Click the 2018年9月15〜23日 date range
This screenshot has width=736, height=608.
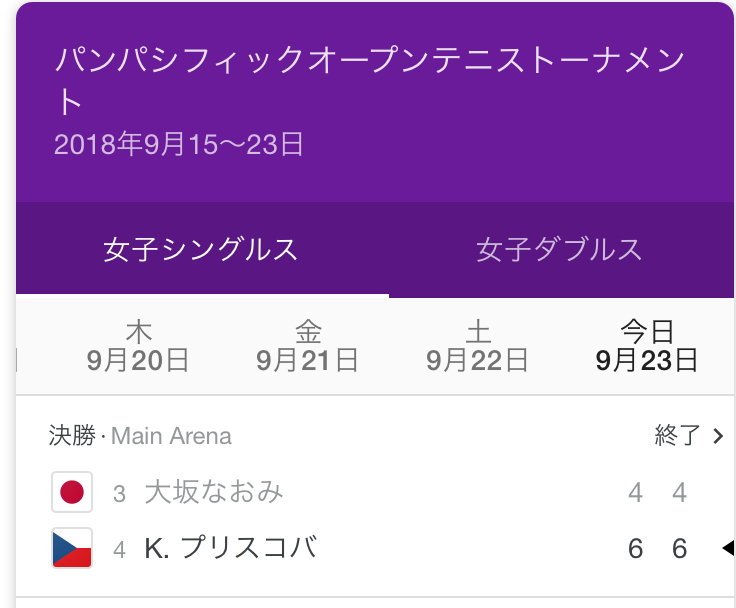point(179,144)
